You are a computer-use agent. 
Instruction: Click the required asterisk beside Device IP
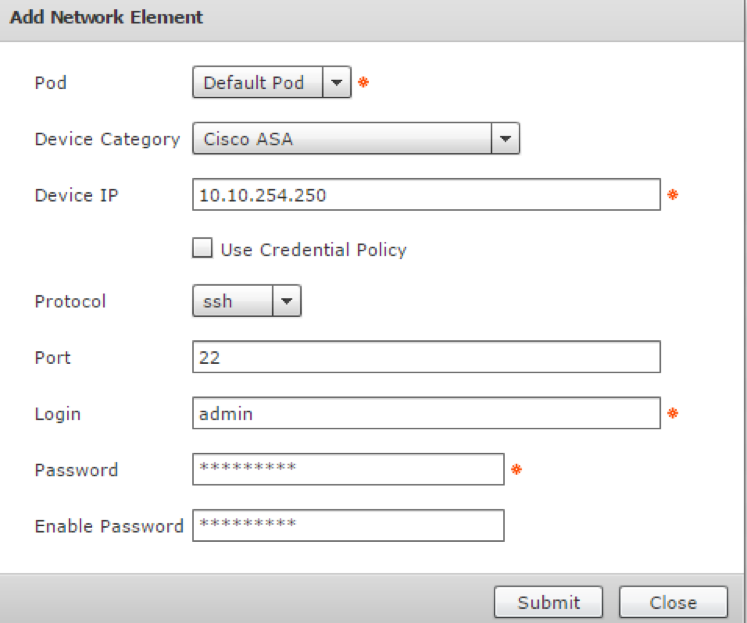(x=672, y=195)
